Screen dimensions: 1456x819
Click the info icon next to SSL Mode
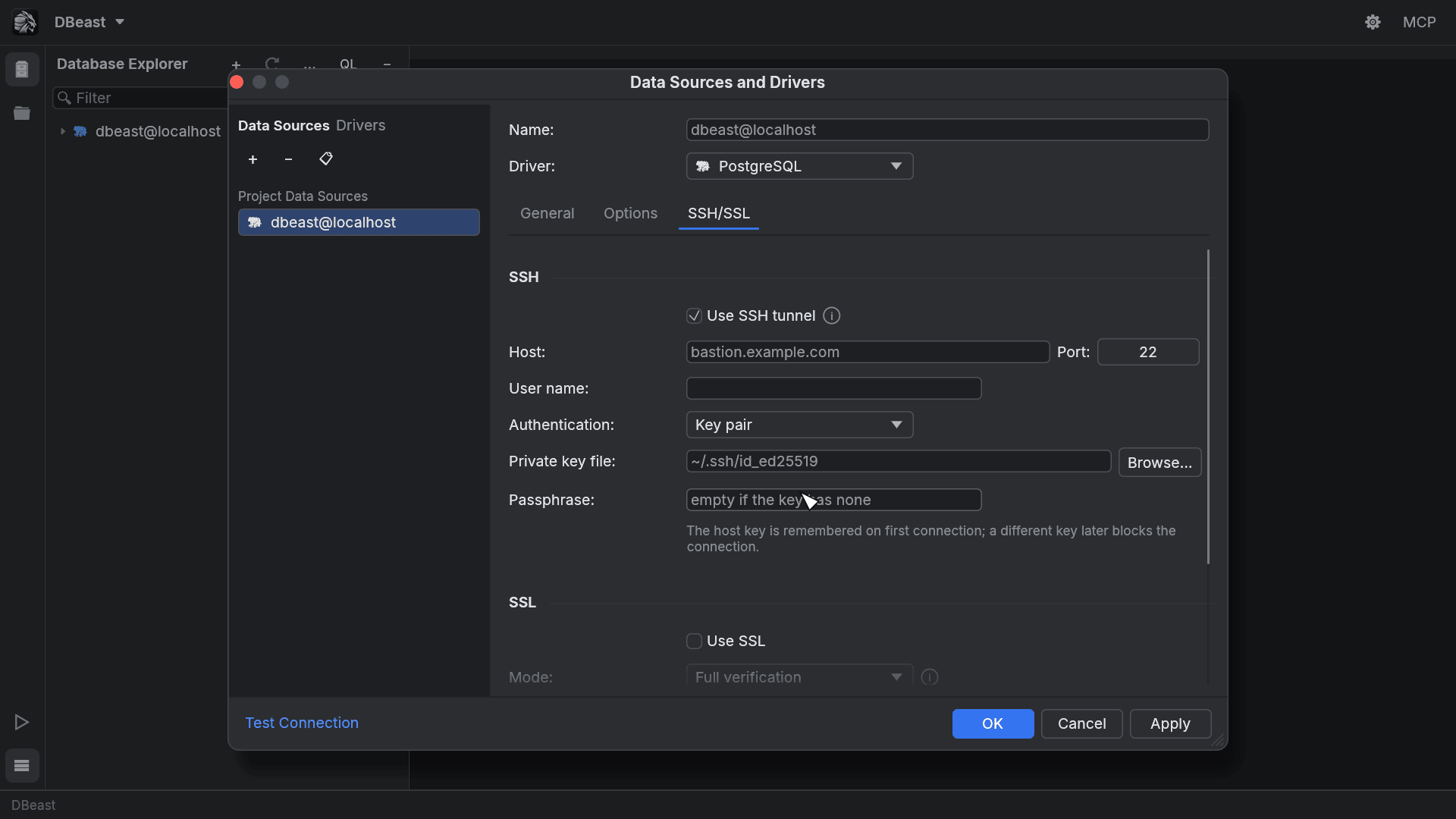930,677
